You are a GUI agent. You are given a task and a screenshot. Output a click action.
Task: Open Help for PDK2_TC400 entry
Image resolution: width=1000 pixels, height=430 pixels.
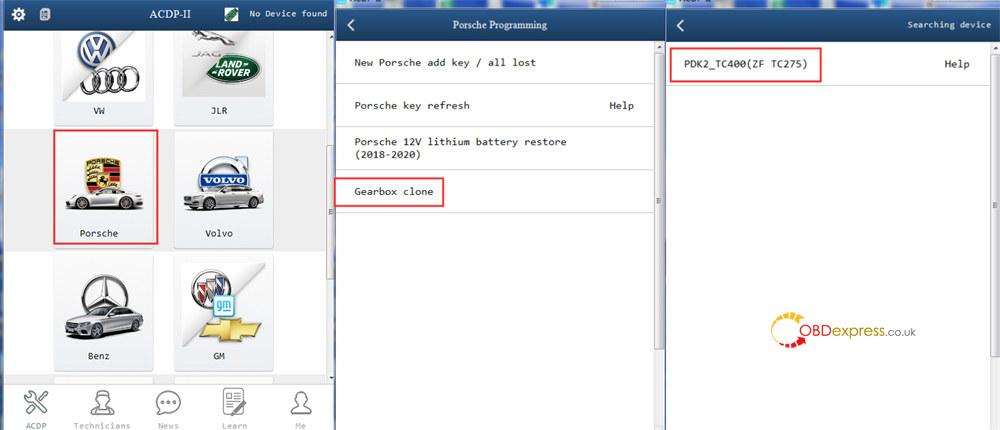tap(957, 64)
